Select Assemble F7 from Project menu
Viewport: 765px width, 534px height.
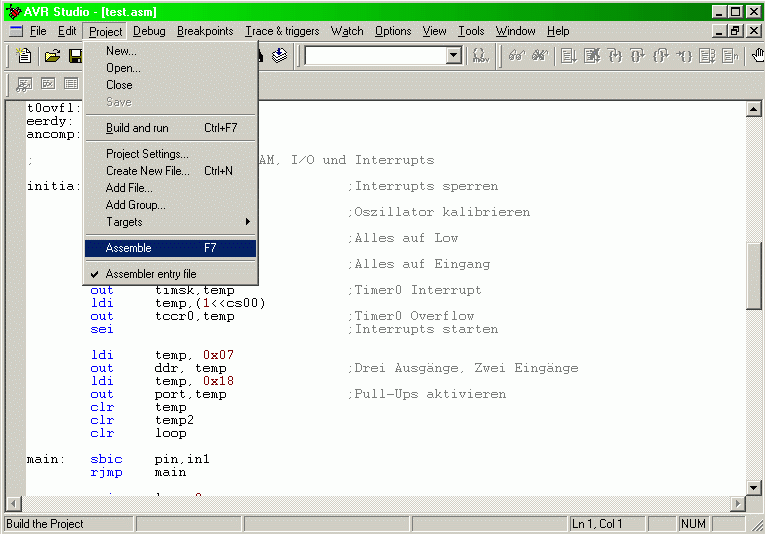click(170, 248)
